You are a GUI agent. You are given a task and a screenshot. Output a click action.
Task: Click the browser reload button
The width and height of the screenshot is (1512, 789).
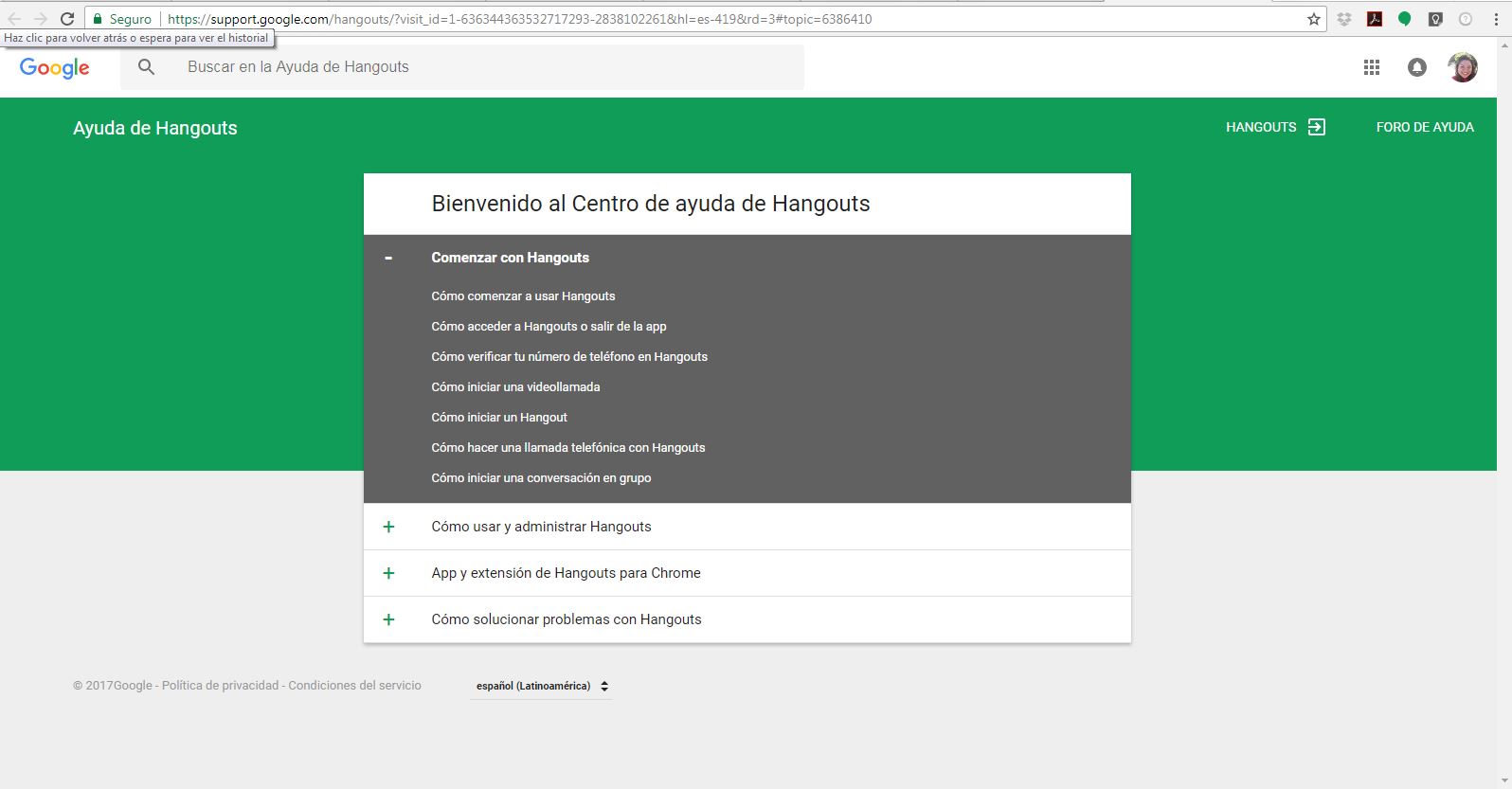[x=67, y=19]
